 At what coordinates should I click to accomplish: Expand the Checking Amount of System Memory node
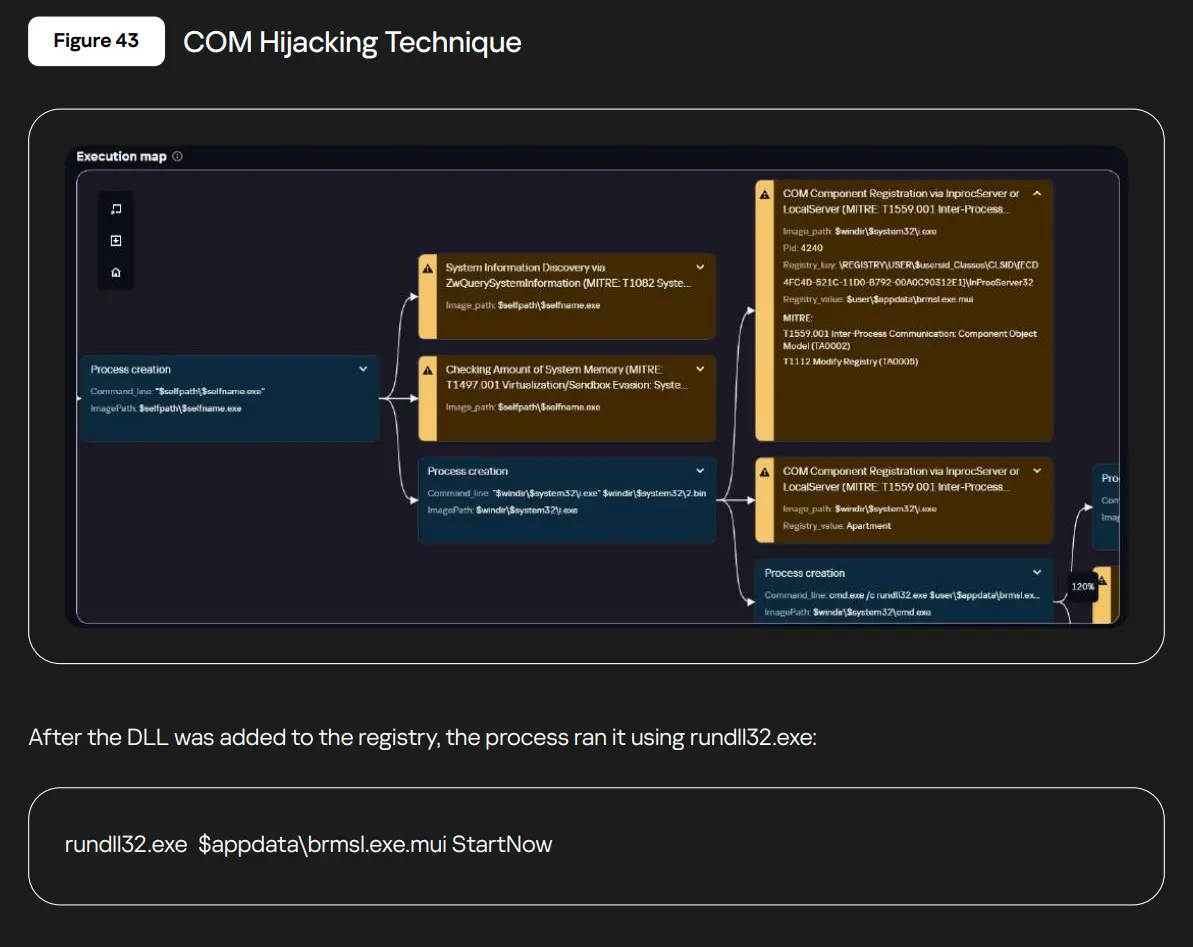(x=700, y=369)
